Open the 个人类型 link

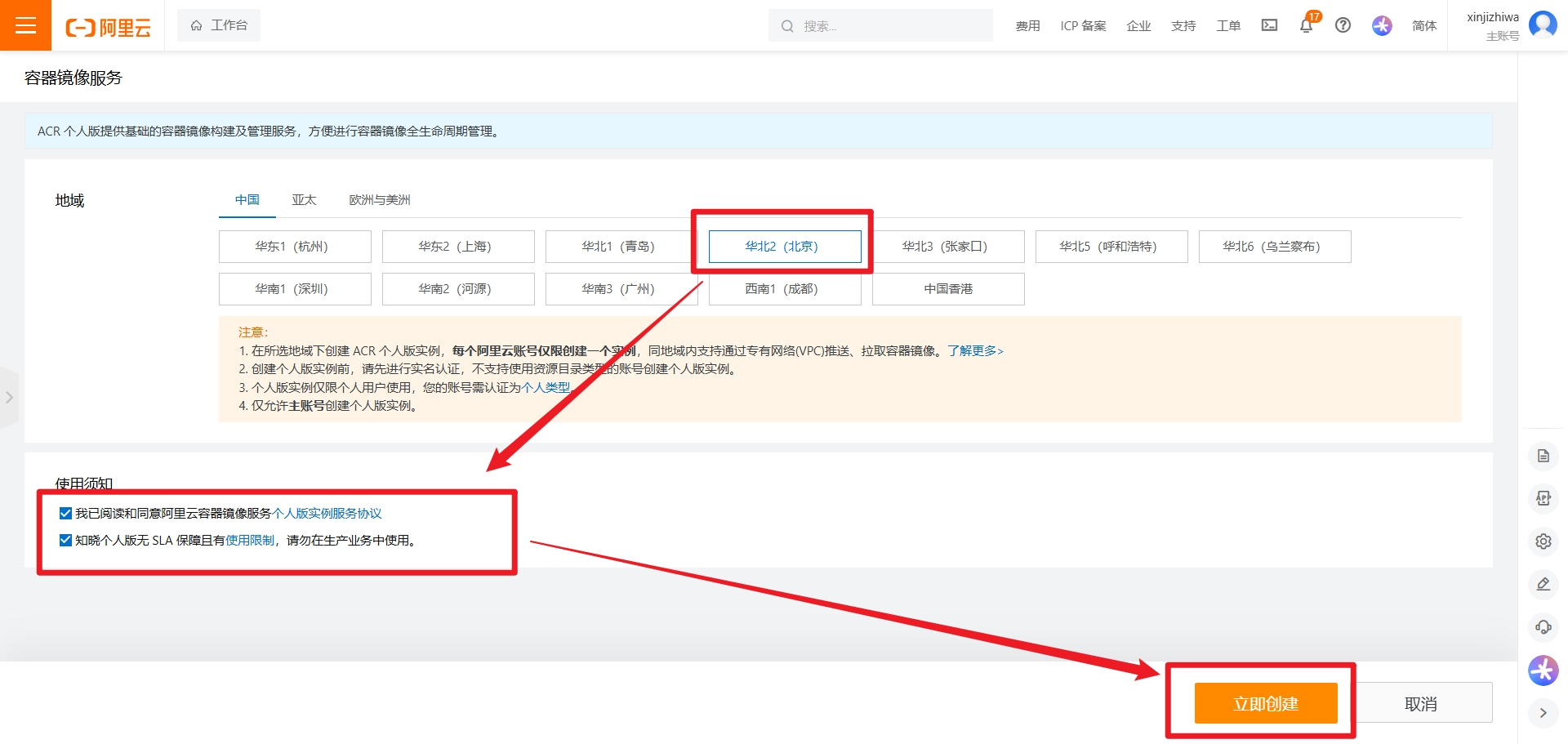click(546, 388)
